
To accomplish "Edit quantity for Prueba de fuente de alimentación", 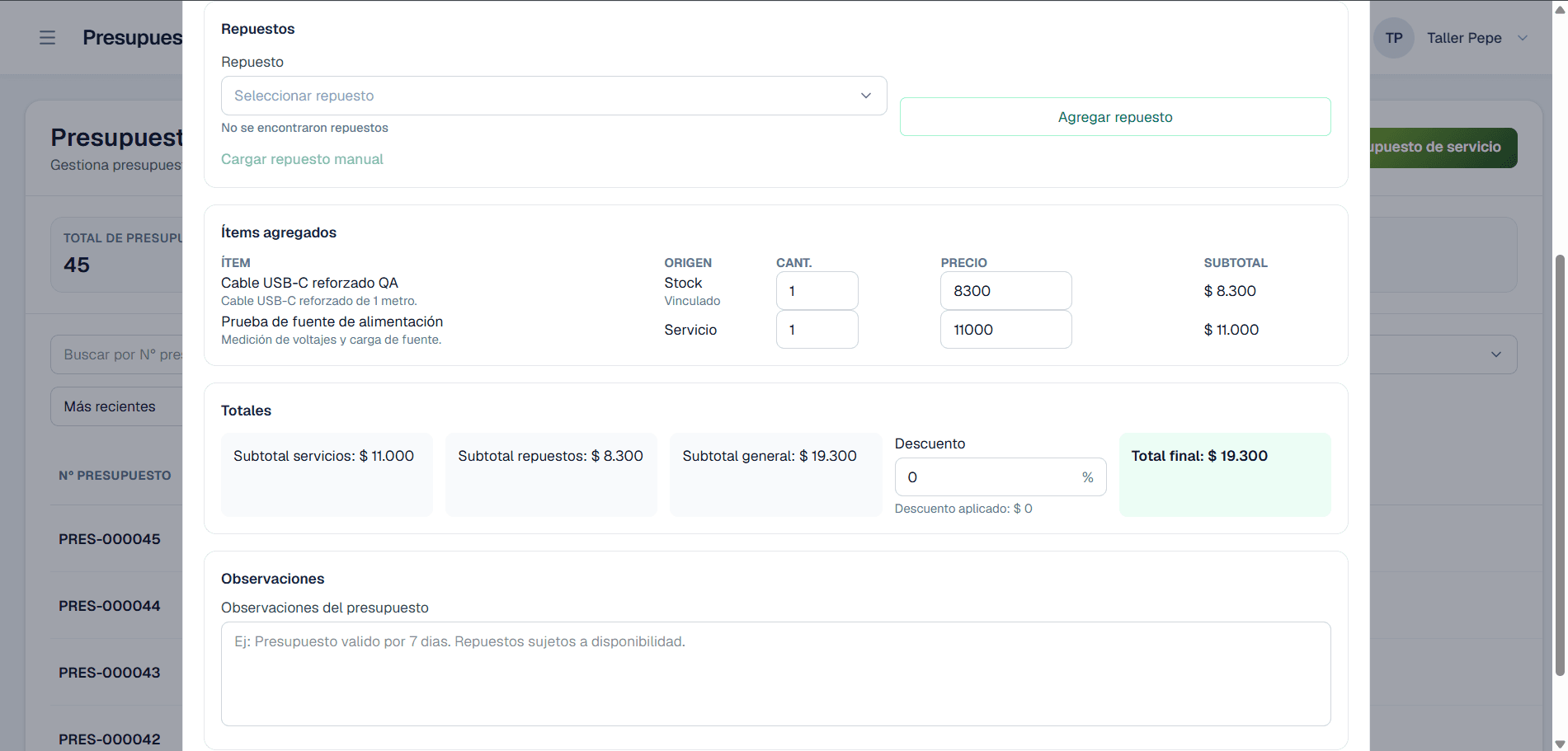I will pyautogui.click(x=817, y=330).
